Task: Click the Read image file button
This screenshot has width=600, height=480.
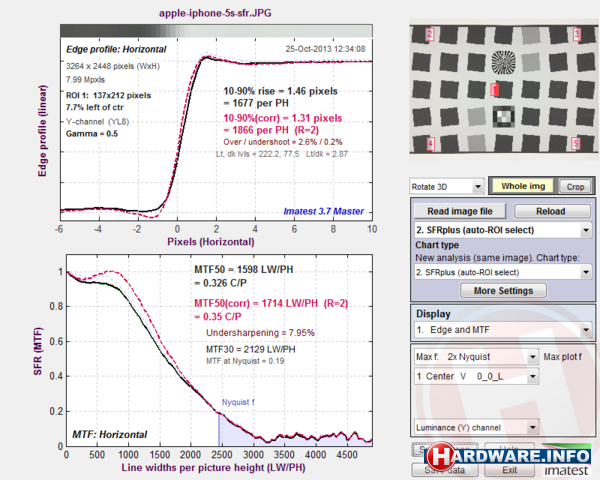Action: (x=460, y=211)
